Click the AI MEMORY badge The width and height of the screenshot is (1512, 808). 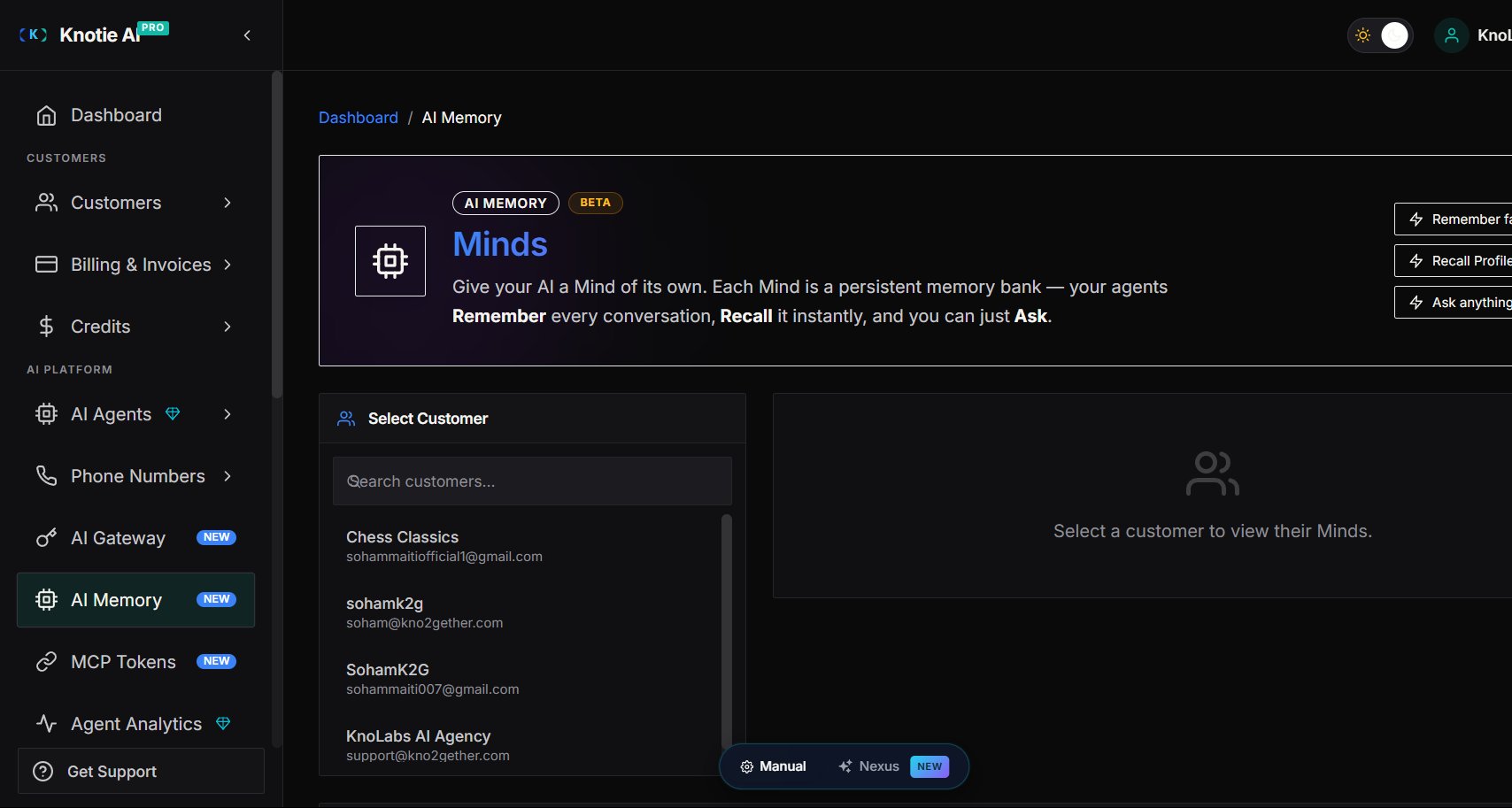pyautogui.click(x=505, y=203)
